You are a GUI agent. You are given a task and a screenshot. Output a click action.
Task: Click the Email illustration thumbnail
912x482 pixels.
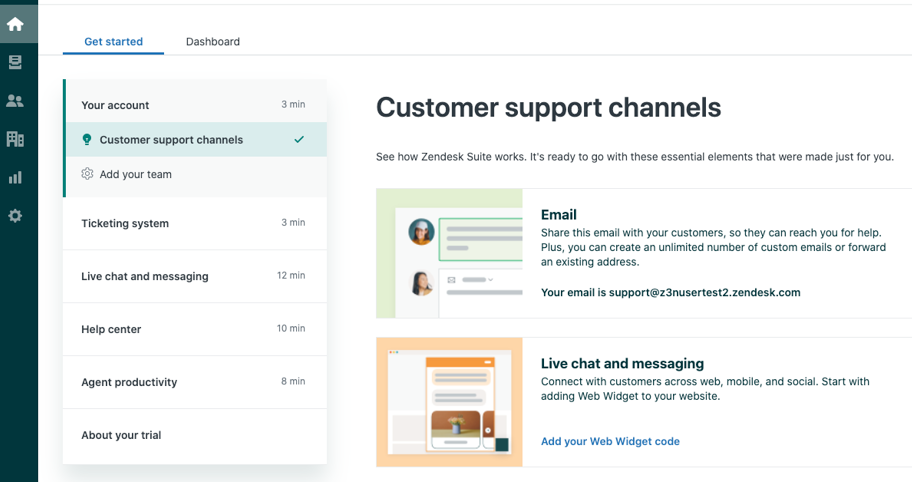click(450, 253)
